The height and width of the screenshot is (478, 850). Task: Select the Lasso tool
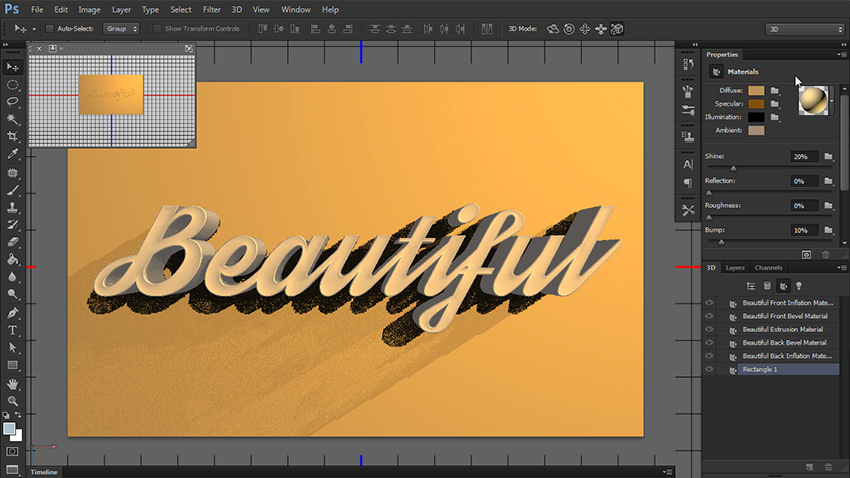pos(13,101)
